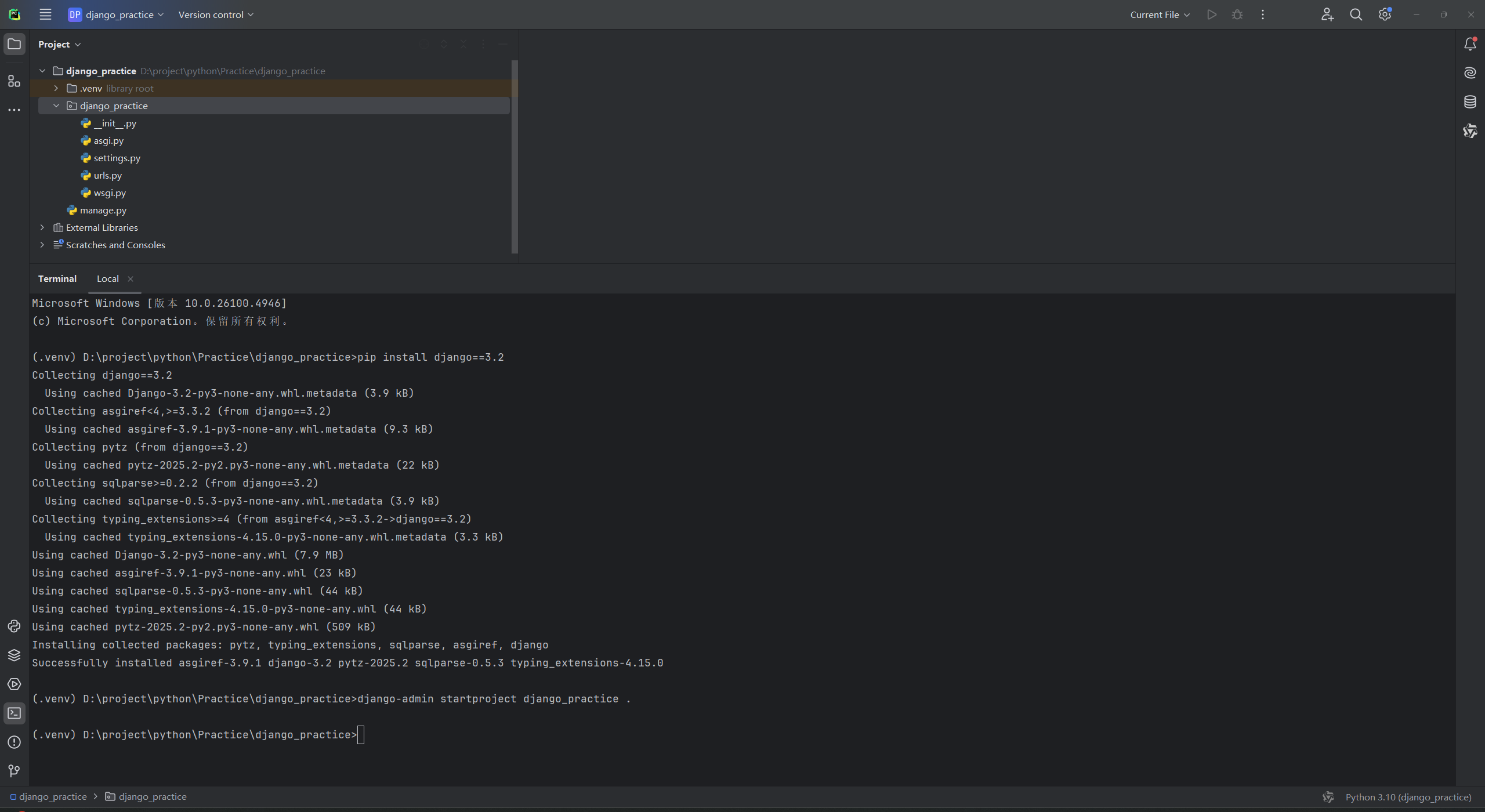Open the Database tool window

[1470, 102]
